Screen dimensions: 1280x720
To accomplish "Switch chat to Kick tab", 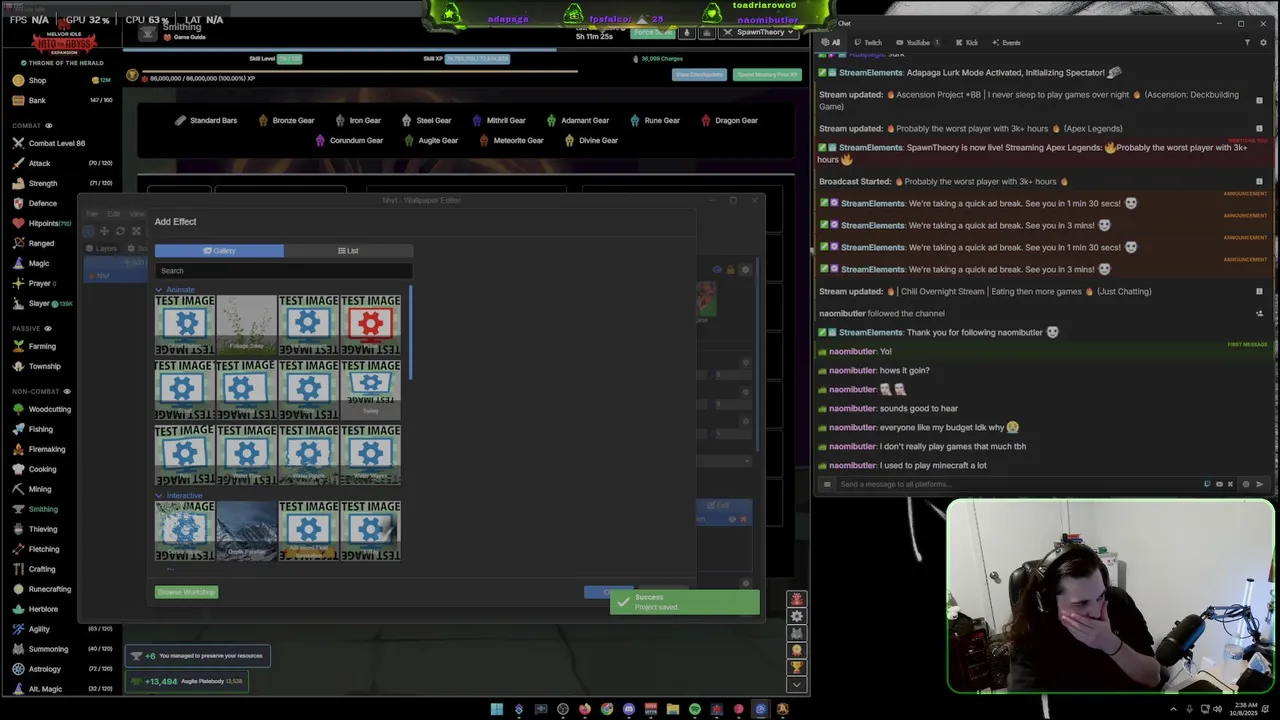I will pyautogui.click(x=966, y=43).
